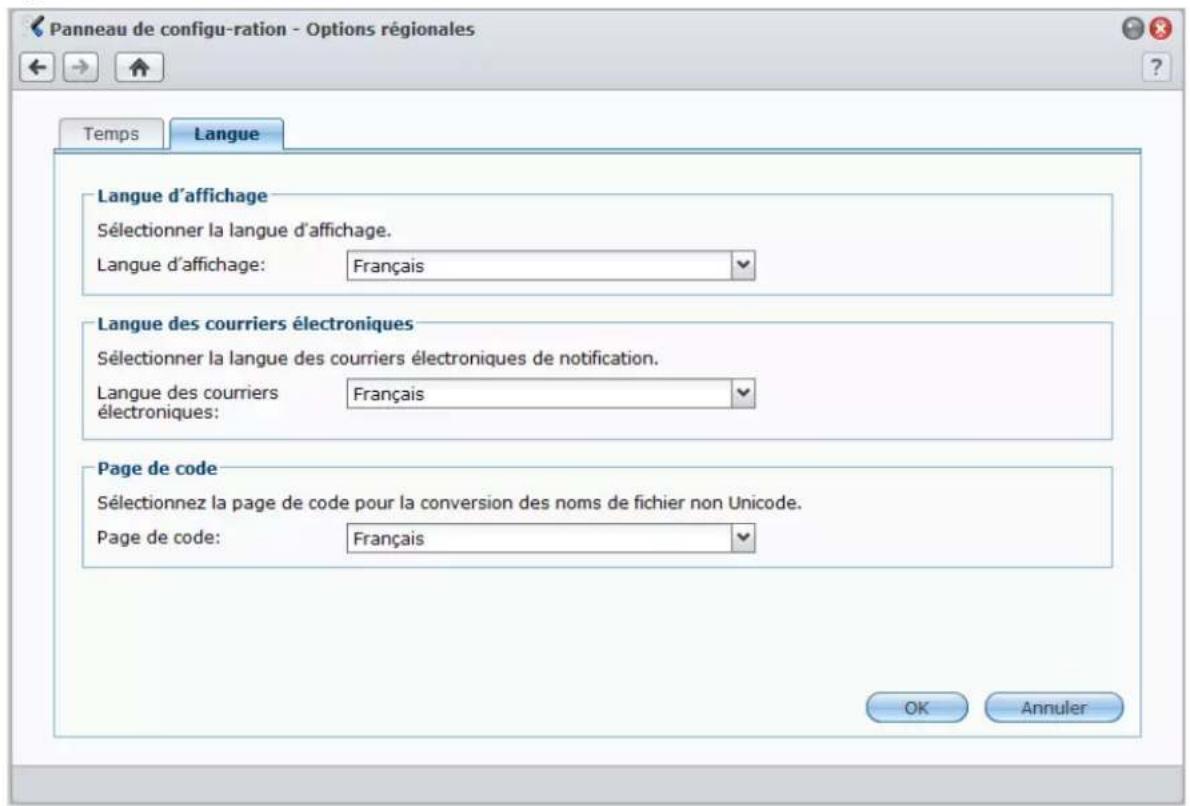This screenshot has width=1190, height=806.
Task: Click the chevron icon in the title bar
Action: [36, 27]
